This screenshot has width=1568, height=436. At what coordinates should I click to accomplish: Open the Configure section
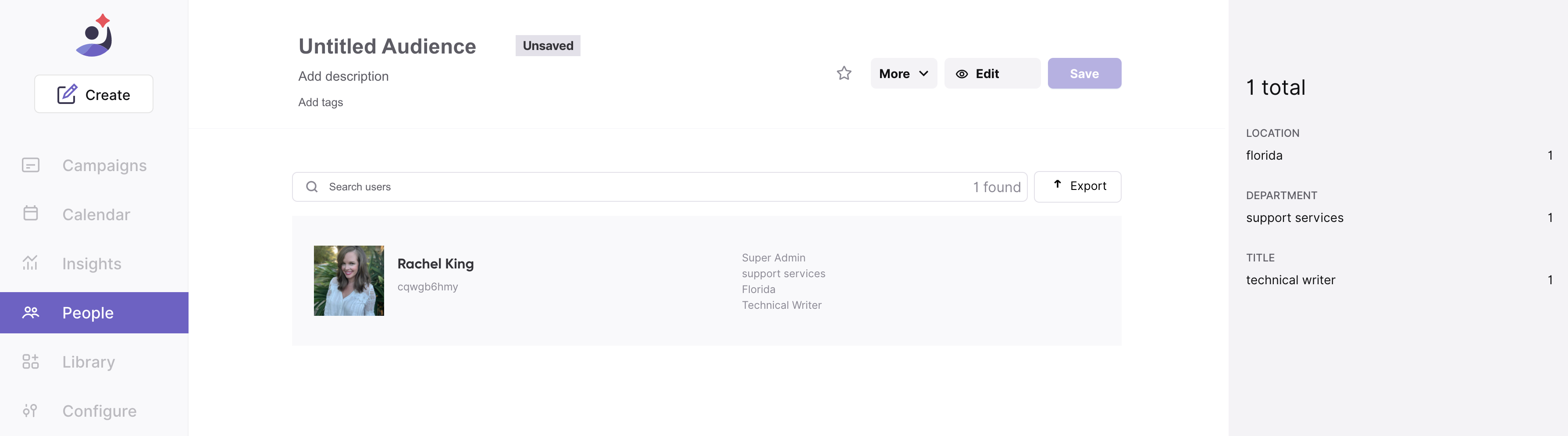(94, 411)
